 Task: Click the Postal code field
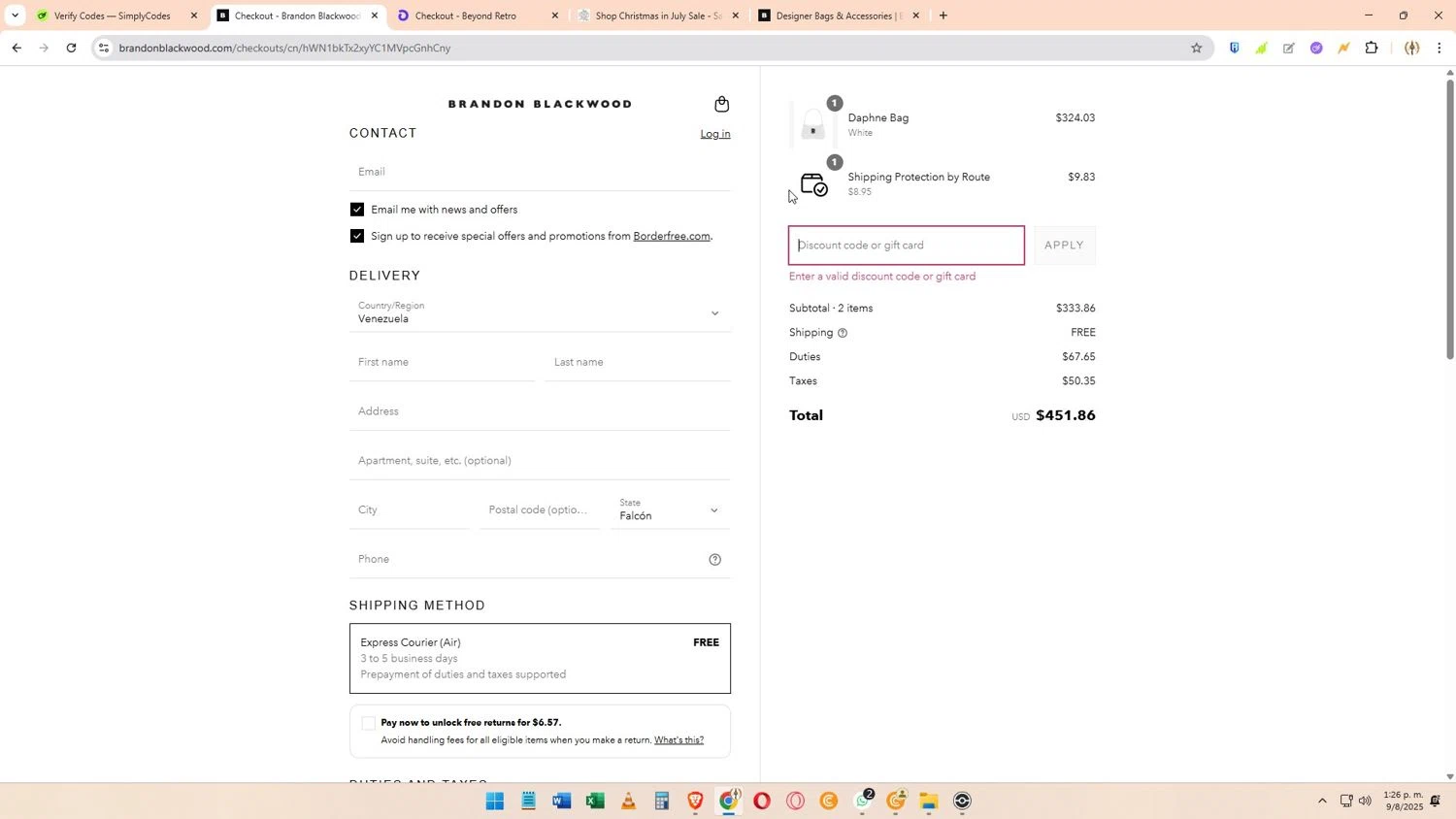pos(540,510)
